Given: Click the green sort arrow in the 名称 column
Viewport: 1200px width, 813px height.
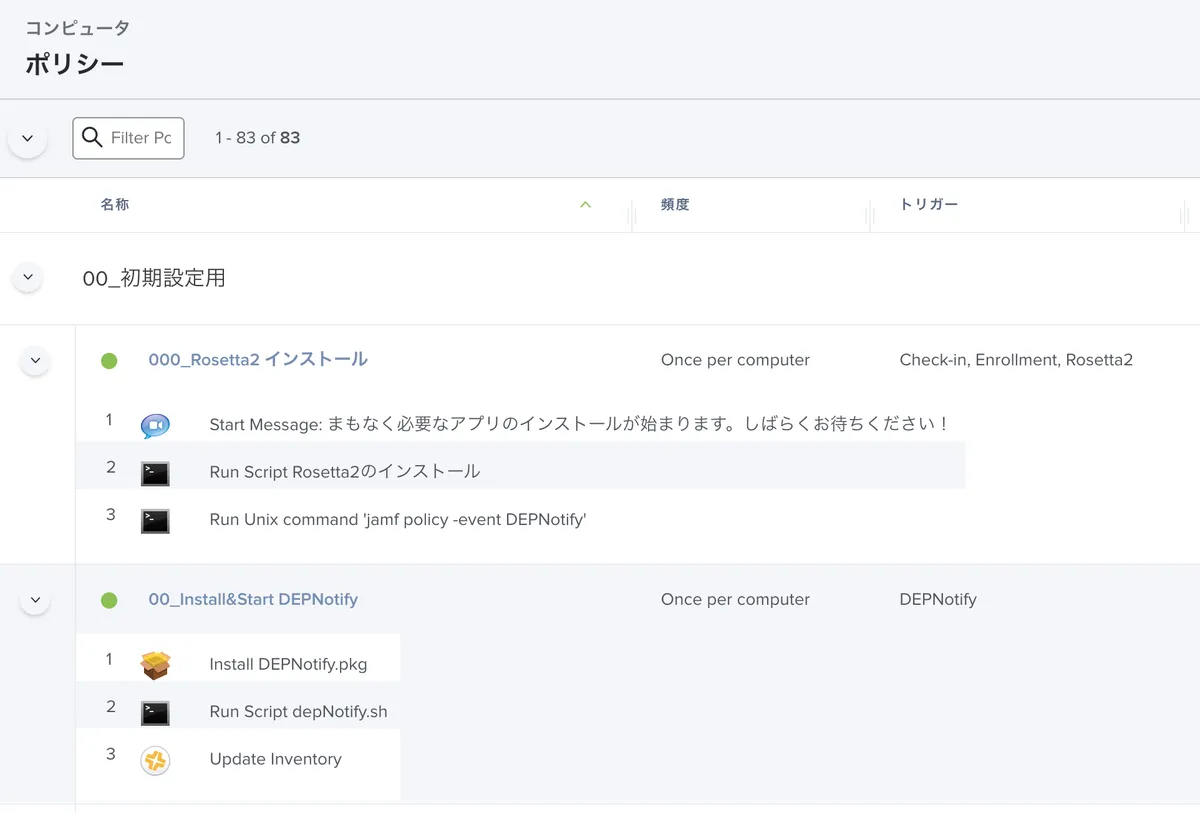Looking at the screenshot, I should [x=586, y=205].
